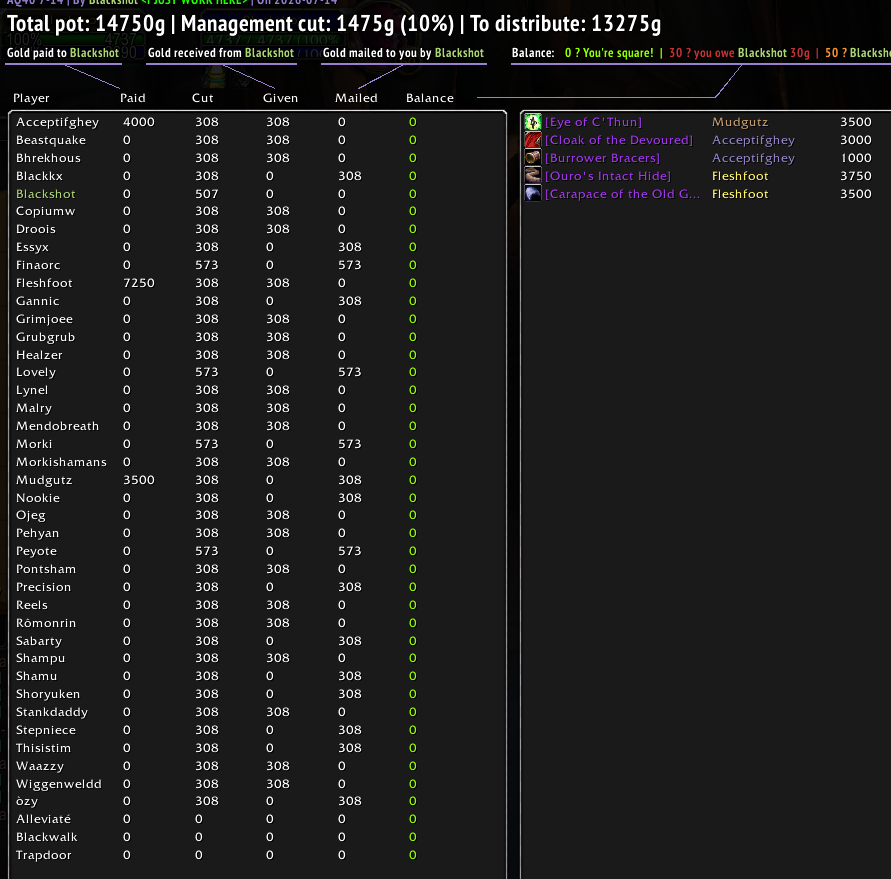Image resolution: width=891 pixels, height=879 pixels.
Task: Click the 'Gold paid to Blackshot' legend label
Action: click(x=63, y=53)
